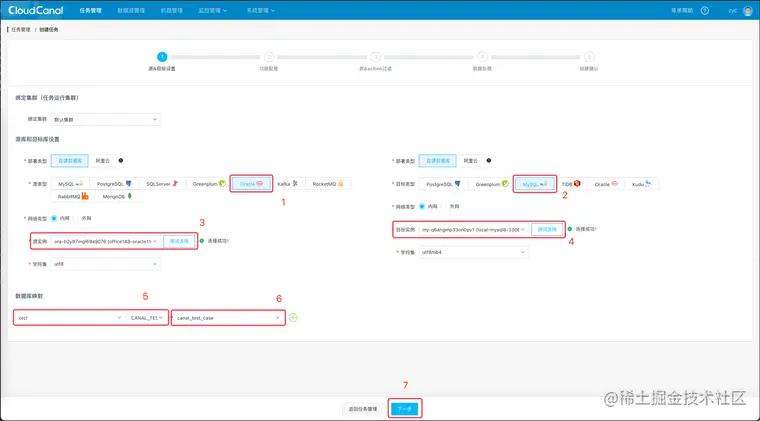This screenshot has height=421, width=760.
Task: Click the target deployment type info dot
Action: point(489,160)
